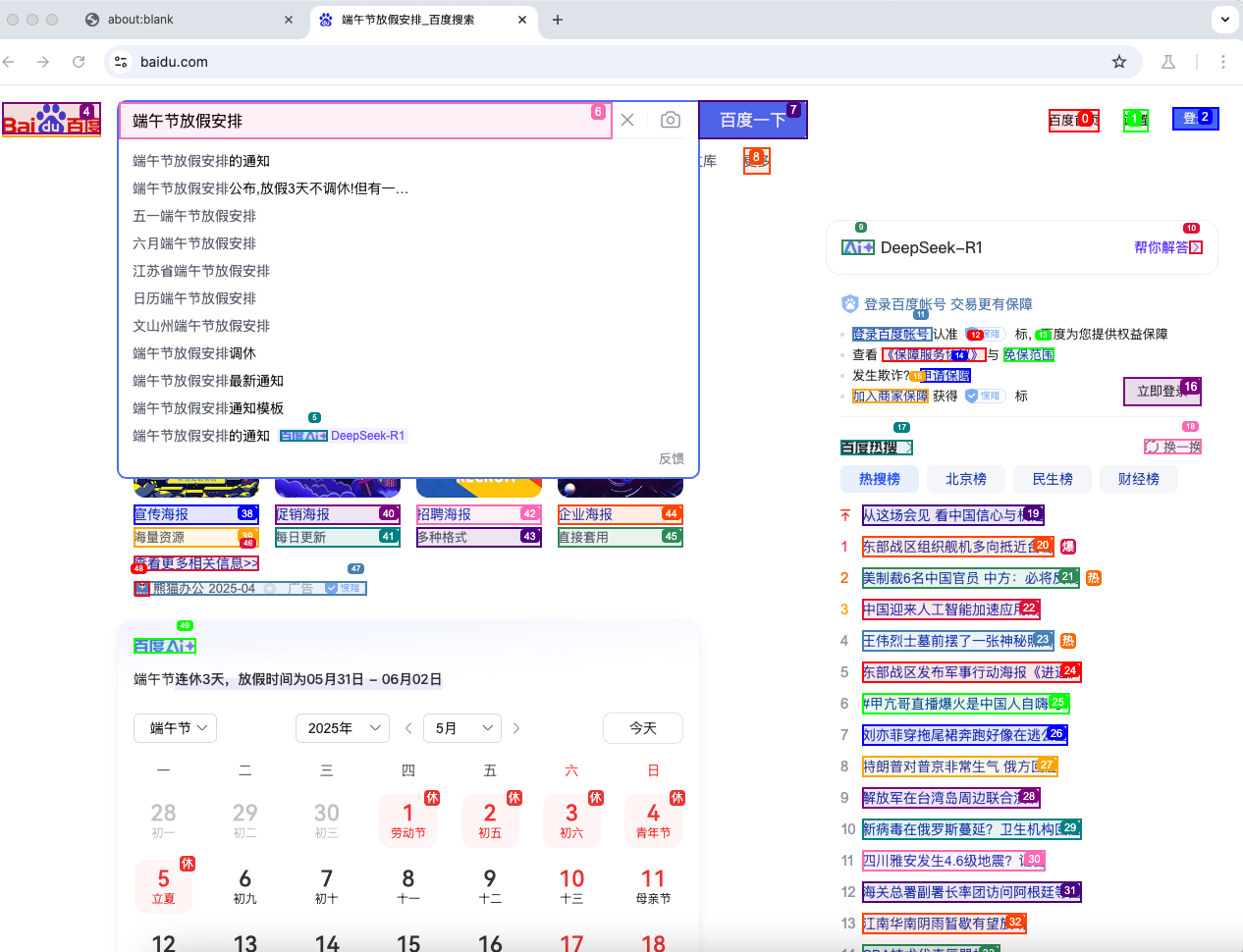Open the 招聘海报 link
1243x952 pixels.
click(478, 514)
